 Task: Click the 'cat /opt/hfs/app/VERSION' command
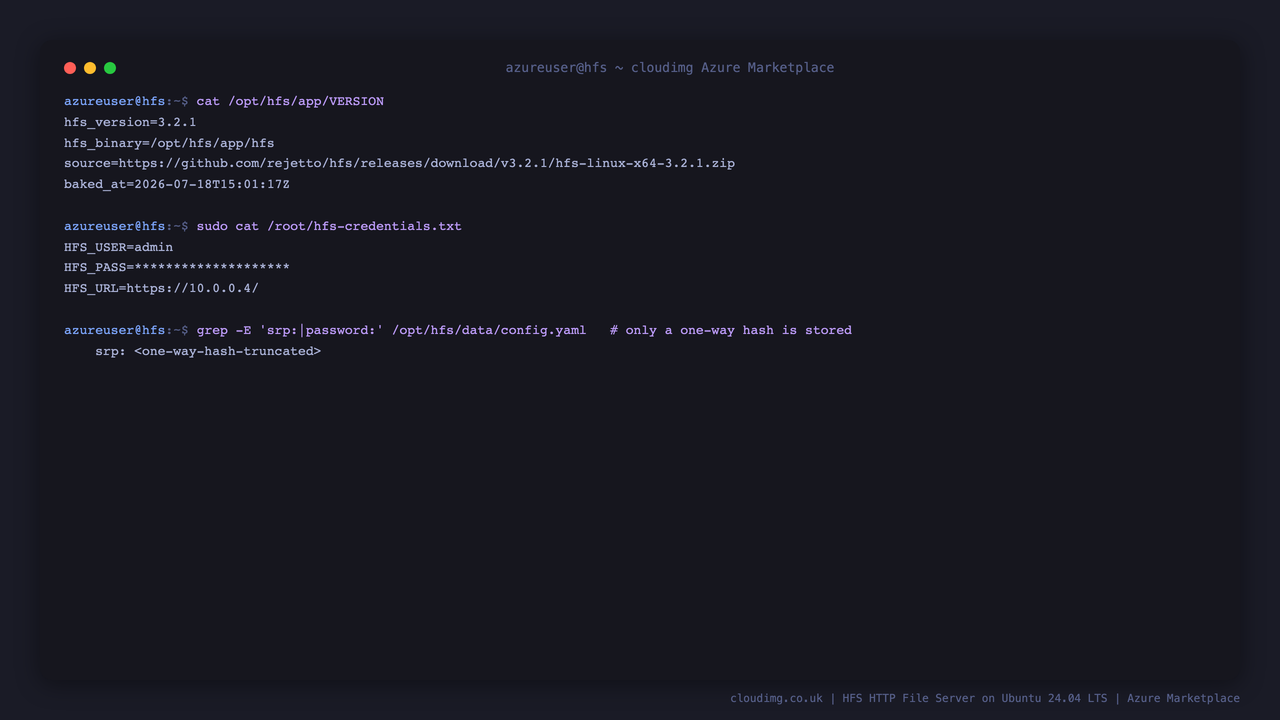290,101
